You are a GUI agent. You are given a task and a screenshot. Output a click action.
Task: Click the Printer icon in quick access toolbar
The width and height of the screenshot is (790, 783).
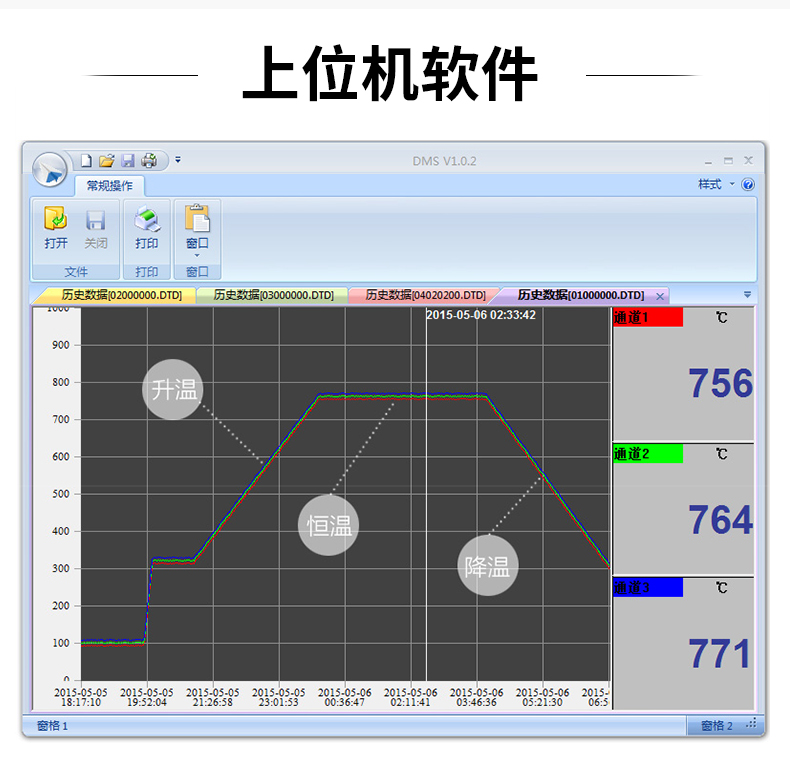[149, 160]
